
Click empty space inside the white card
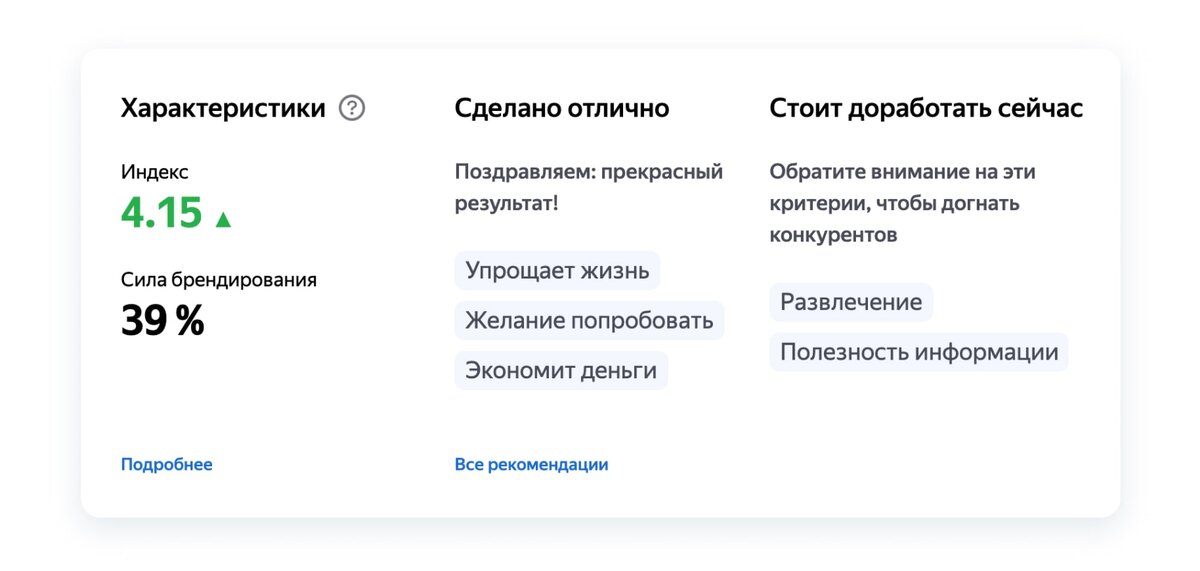(x=900, y=450)
